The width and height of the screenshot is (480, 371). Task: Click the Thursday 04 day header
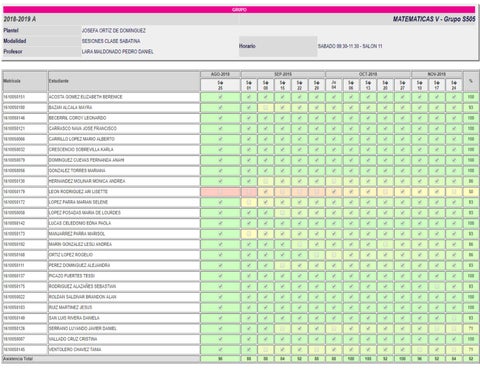pos(334,85)
